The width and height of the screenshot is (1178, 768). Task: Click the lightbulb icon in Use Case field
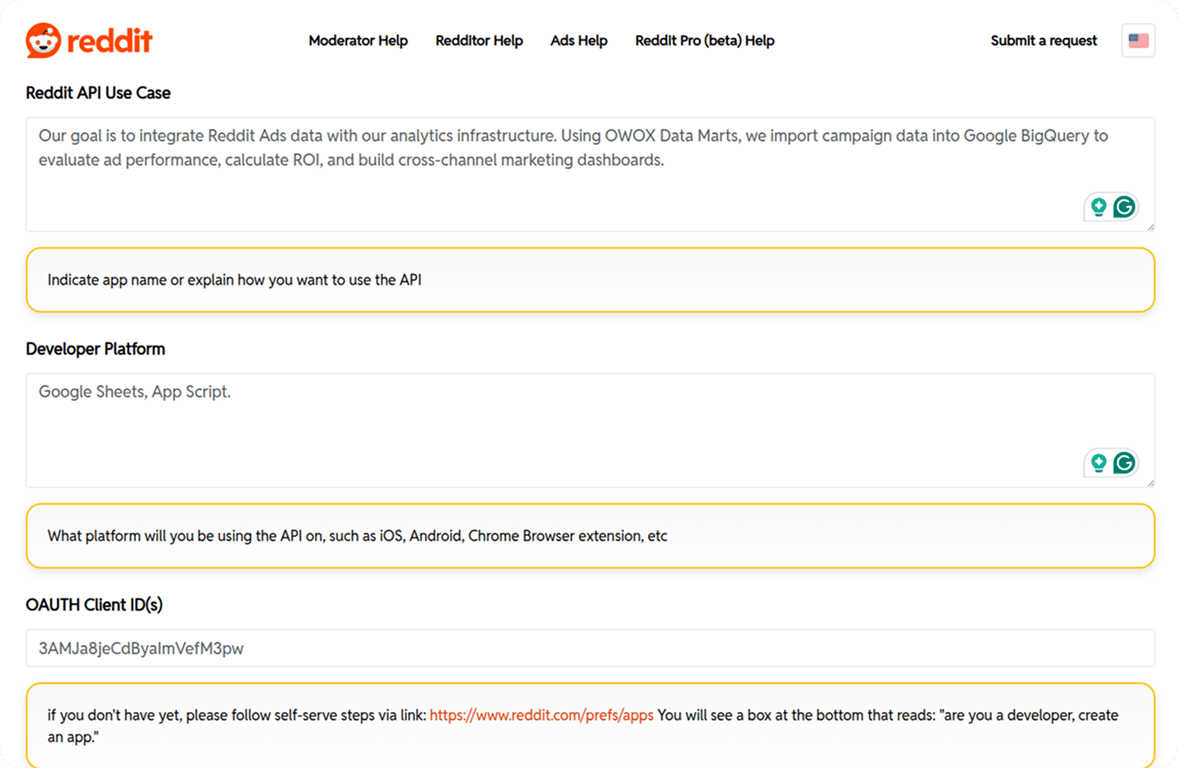click(1098, 207)
